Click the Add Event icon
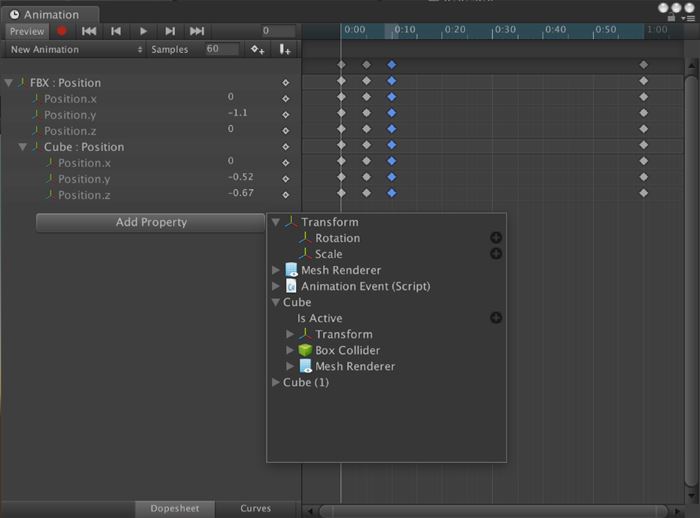 [285, 49]
